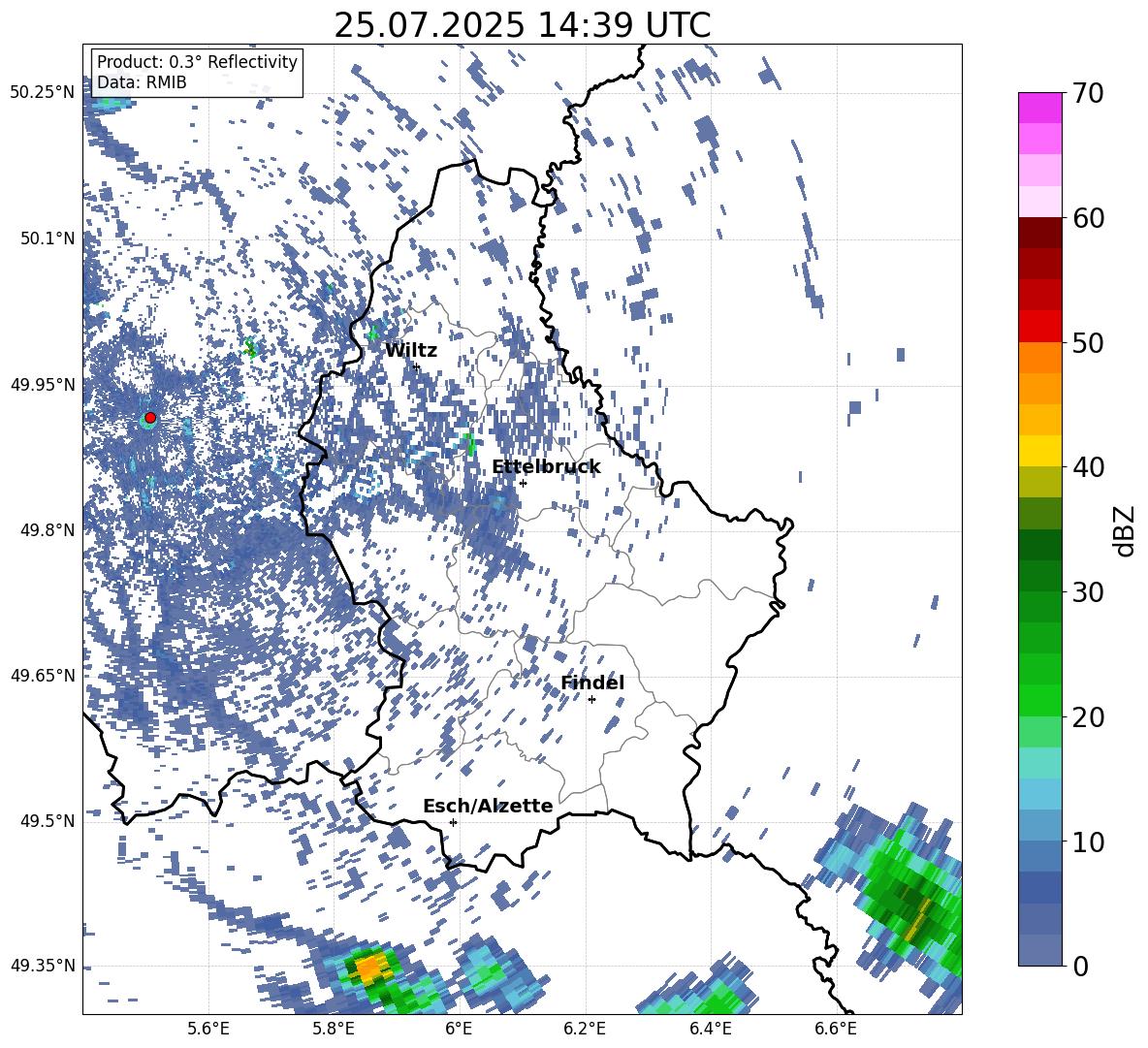Click the 49.35°N latitude label
Screen dimensions: 1148x1048
click(43, 966)
